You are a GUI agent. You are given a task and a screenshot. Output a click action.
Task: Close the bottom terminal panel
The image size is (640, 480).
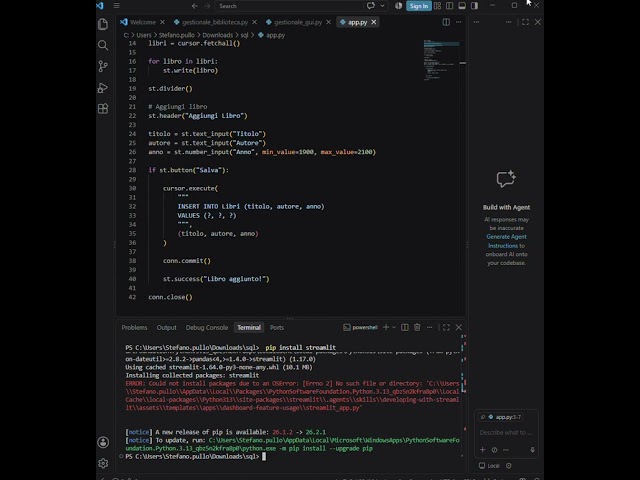click(x=459, y=327)
